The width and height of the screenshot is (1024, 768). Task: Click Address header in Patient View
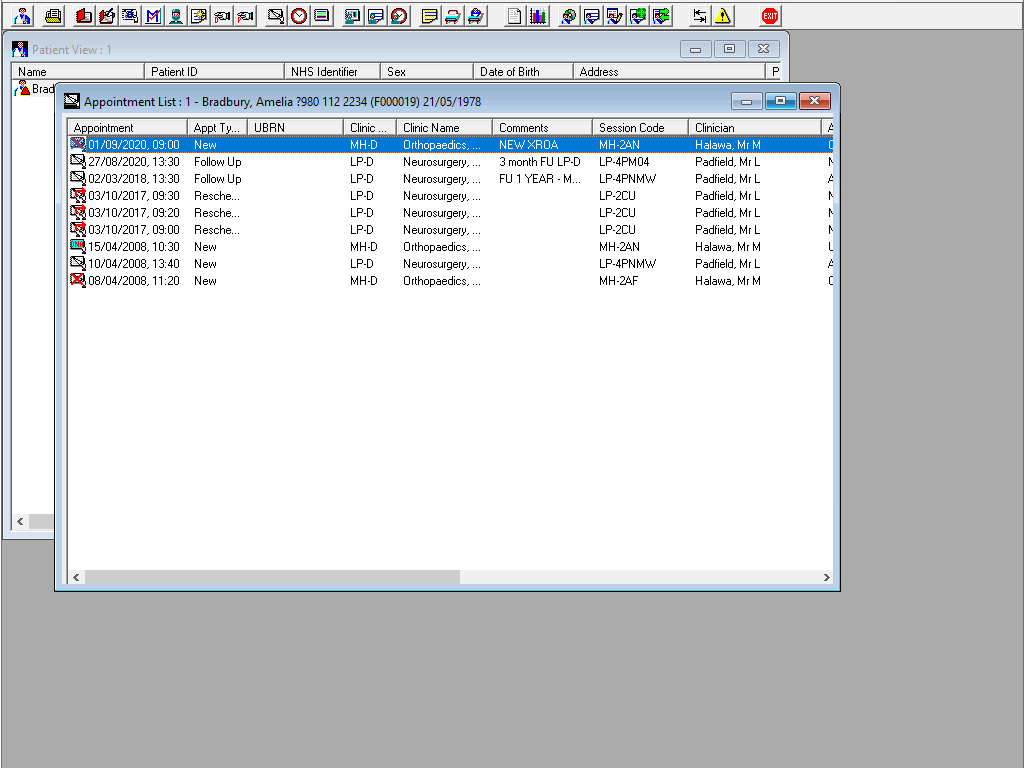tap(669, 71)
